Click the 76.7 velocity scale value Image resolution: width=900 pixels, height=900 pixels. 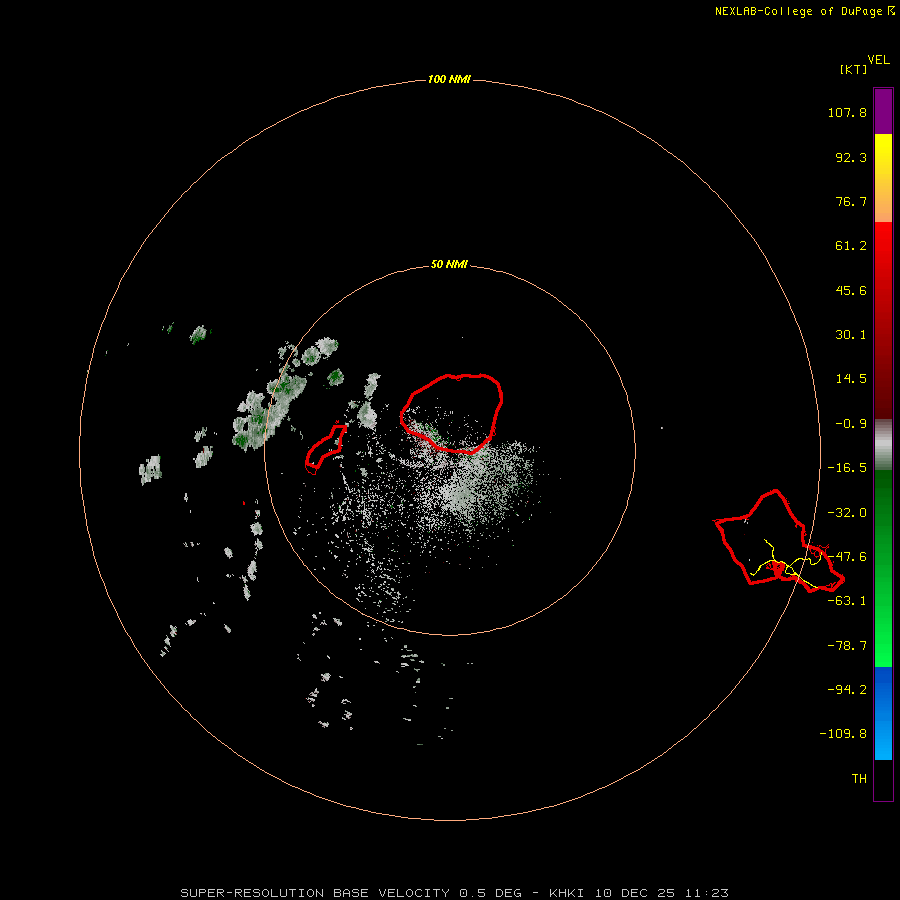(851, 201)
